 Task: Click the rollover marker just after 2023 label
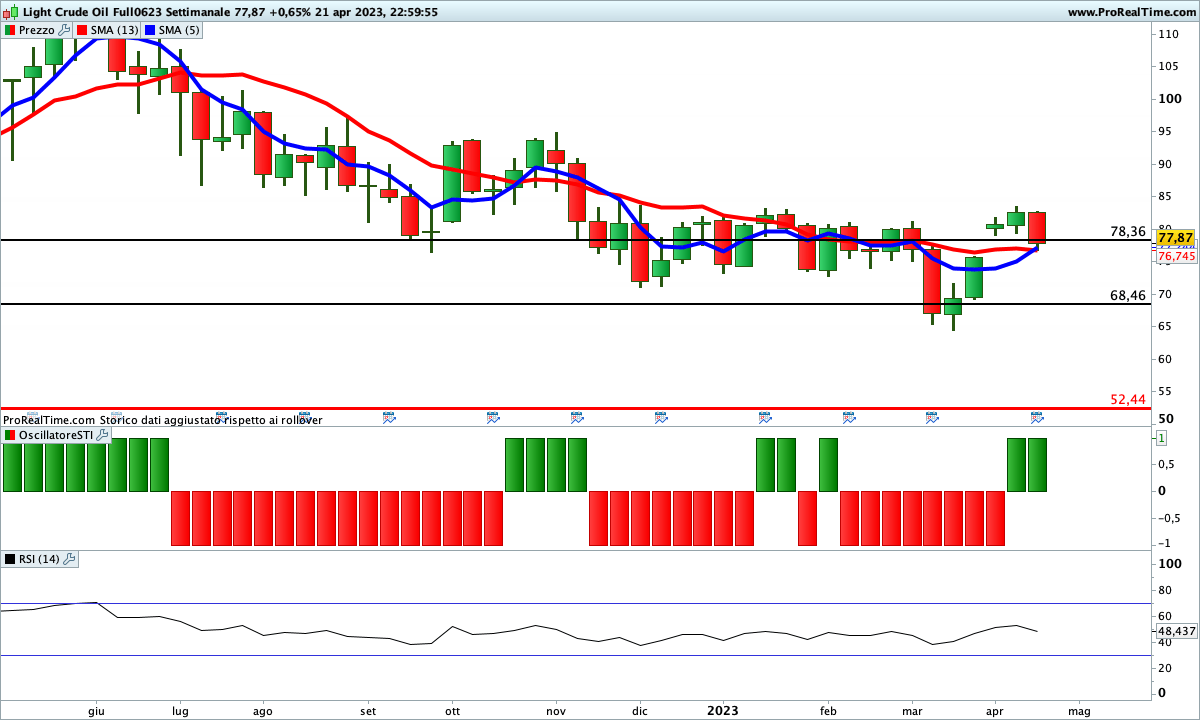[x=765, y=417]
